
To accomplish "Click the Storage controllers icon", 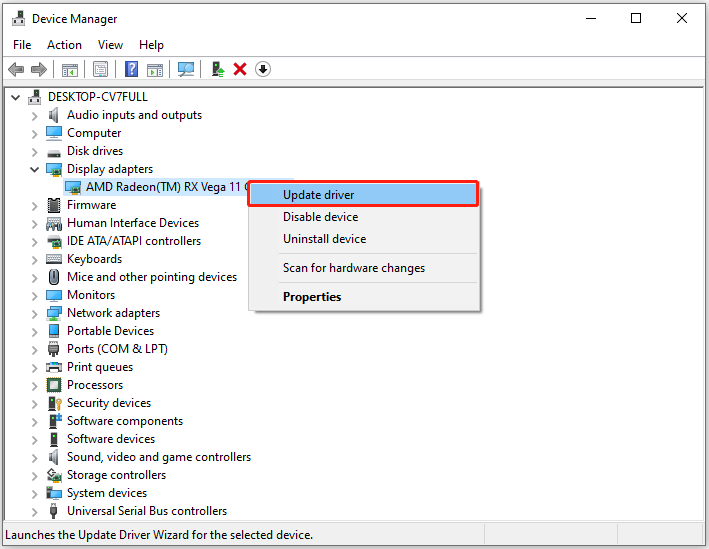I will pos(54,475).
